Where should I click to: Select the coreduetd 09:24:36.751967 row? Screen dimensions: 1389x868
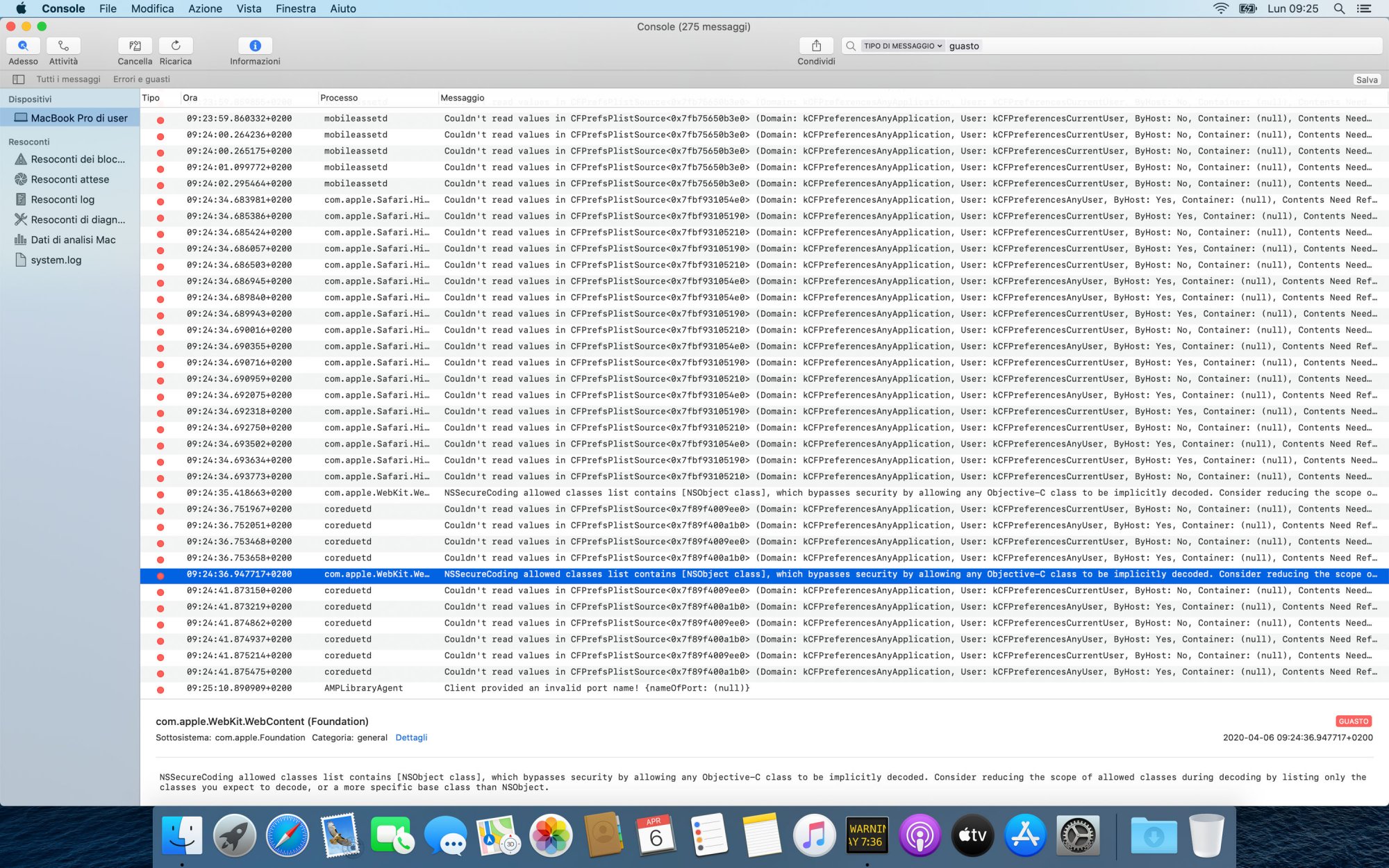tap(764, 509)
